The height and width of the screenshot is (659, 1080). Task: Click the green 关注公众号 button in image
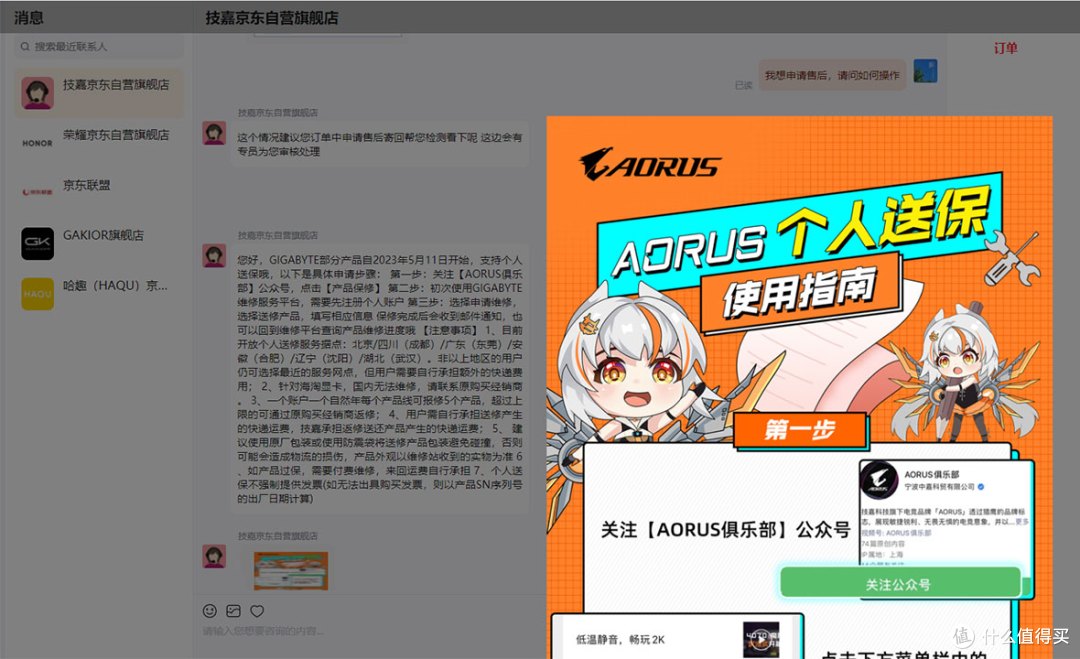tap(900, 584)
